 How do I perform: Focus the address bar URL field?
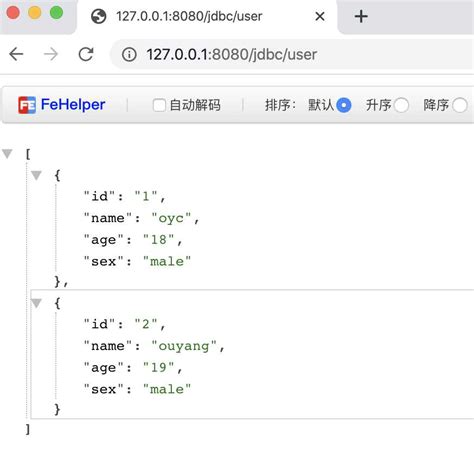pyautogui.click(x=292, y=54)
